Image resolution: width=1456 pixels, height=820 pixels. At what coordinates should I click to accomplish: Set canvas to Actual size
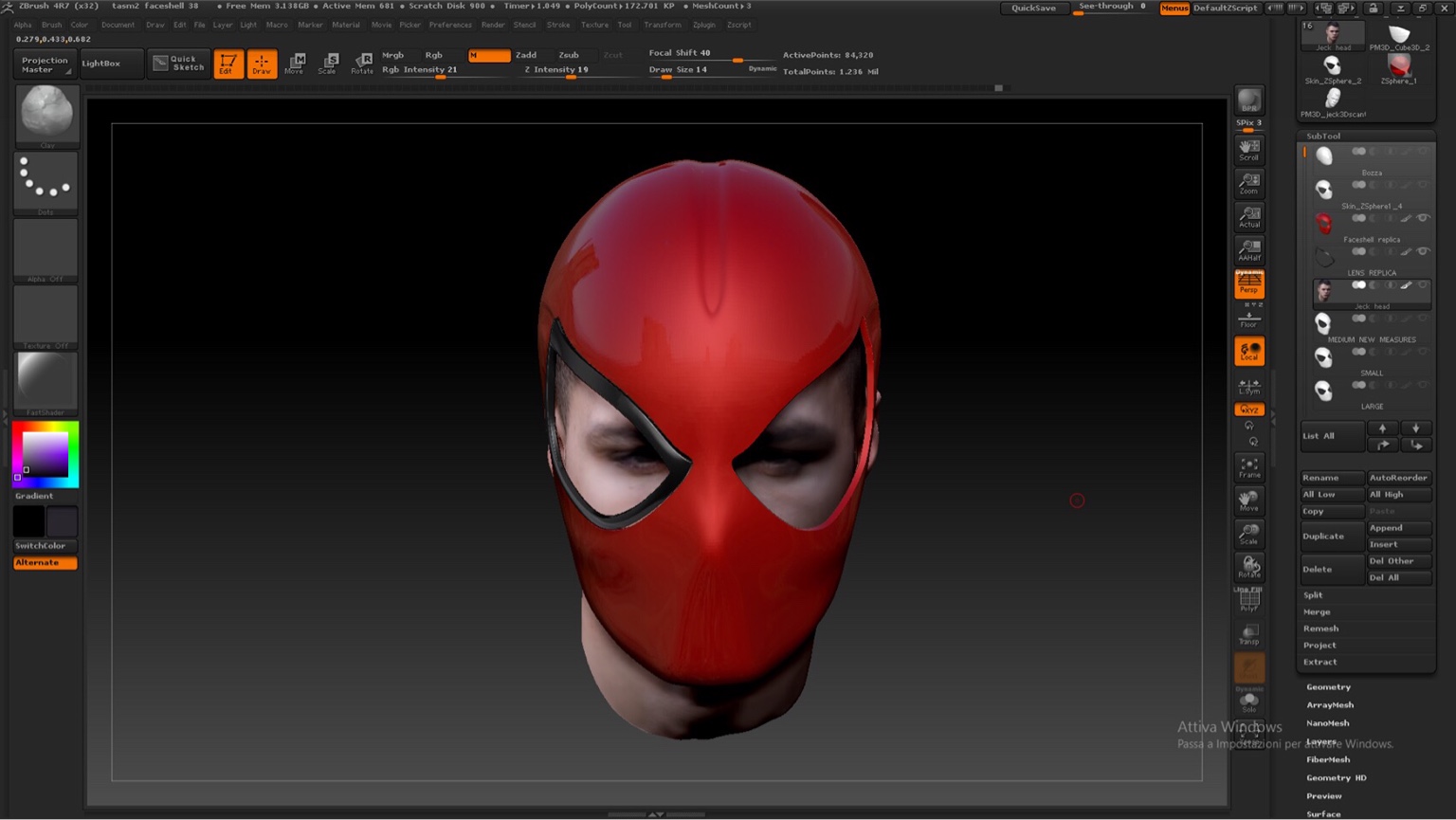pyautogui.click(x=1249, y=217)
